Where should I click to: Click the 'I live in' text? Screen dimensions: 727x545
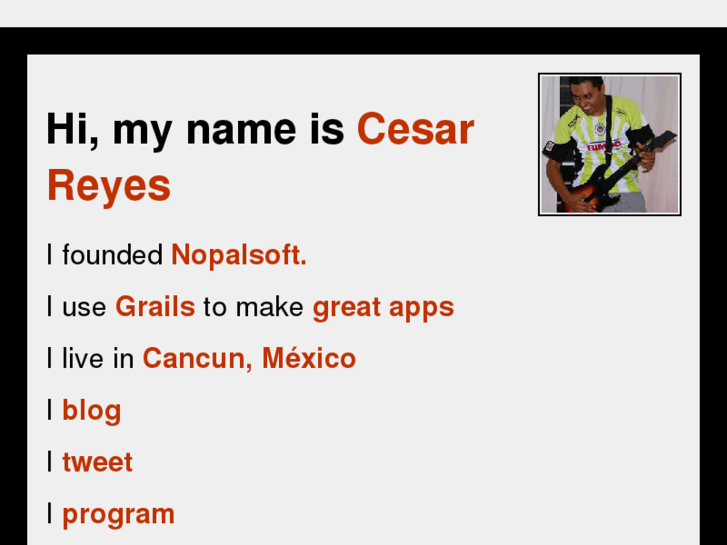tap(90, 359)
